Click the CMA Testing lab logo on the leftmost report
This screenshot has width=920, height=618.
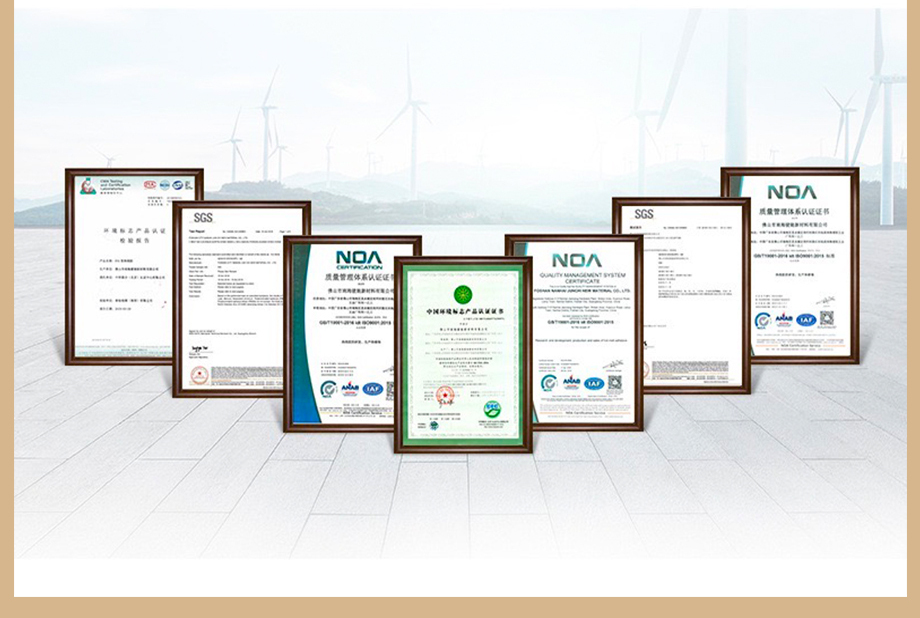[88, 186]
